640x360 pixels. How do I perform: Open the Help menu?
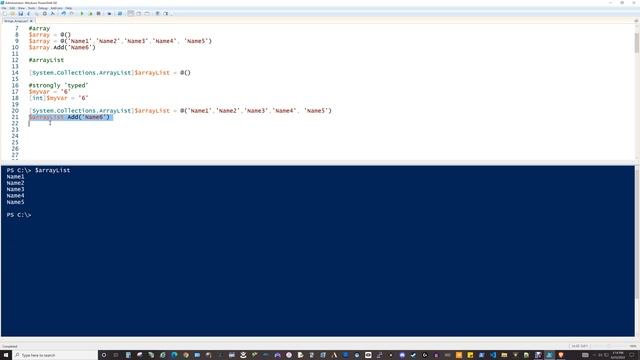(69, 8)
